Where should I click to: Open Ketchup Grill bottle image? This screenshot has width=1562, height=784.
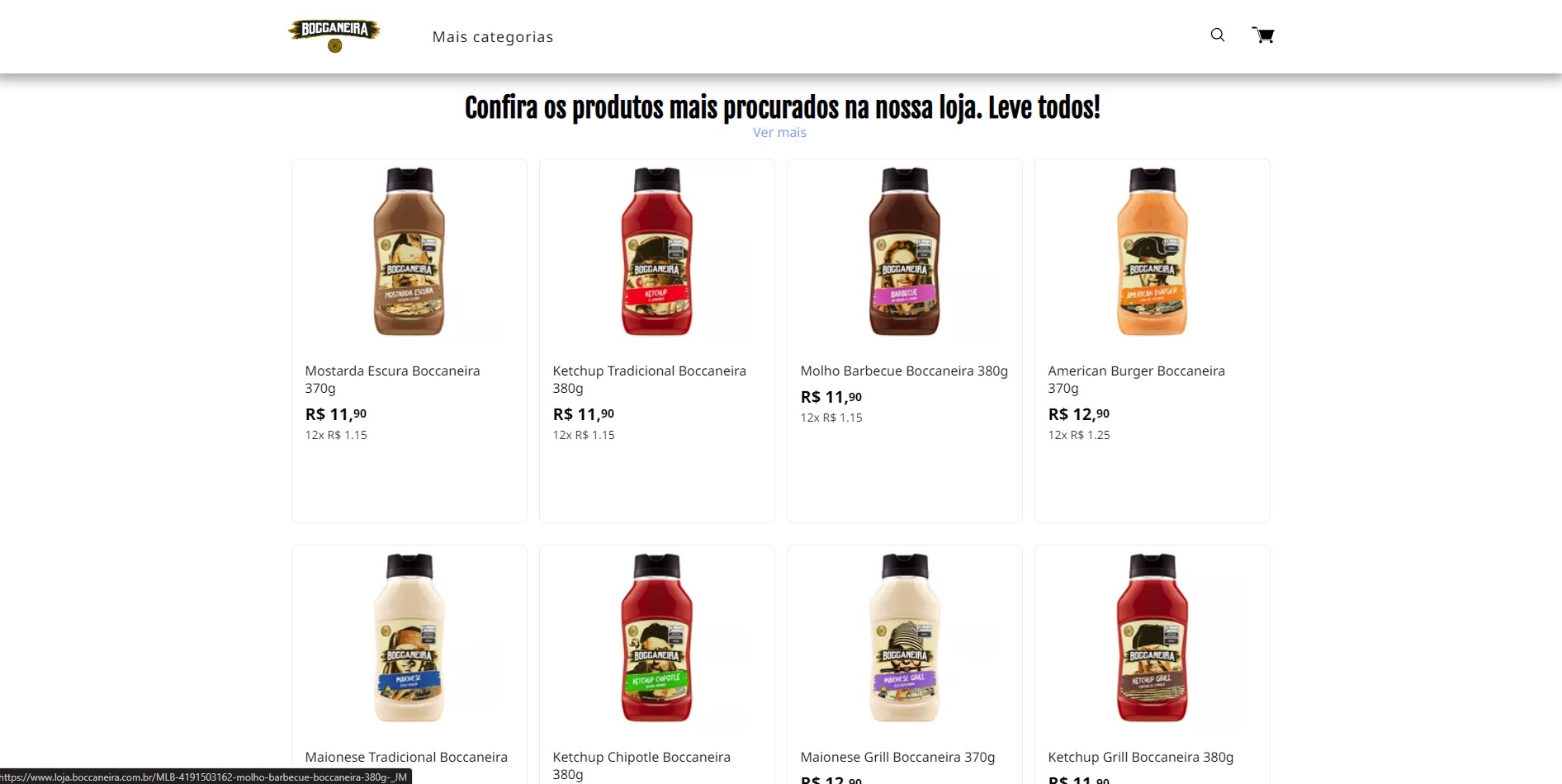coord(1153,638)
